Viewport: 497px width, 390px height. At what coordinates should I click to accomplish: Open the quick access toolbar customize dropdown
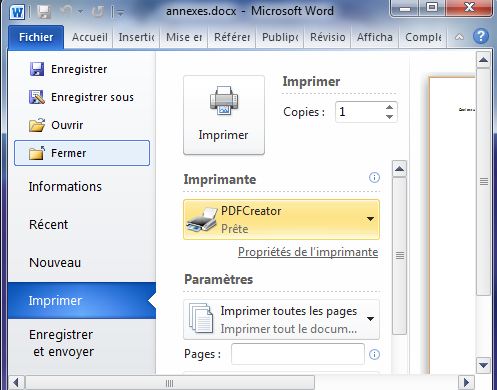click(x=120, y=13)
